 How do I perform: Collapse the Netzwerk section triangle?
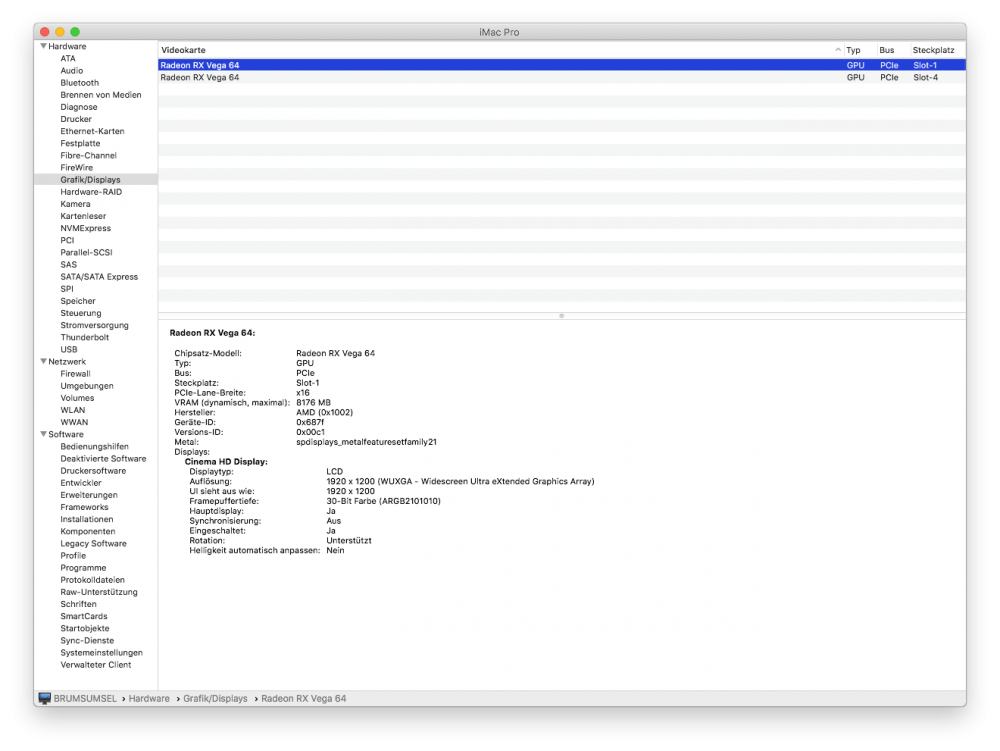pos(43,361)
